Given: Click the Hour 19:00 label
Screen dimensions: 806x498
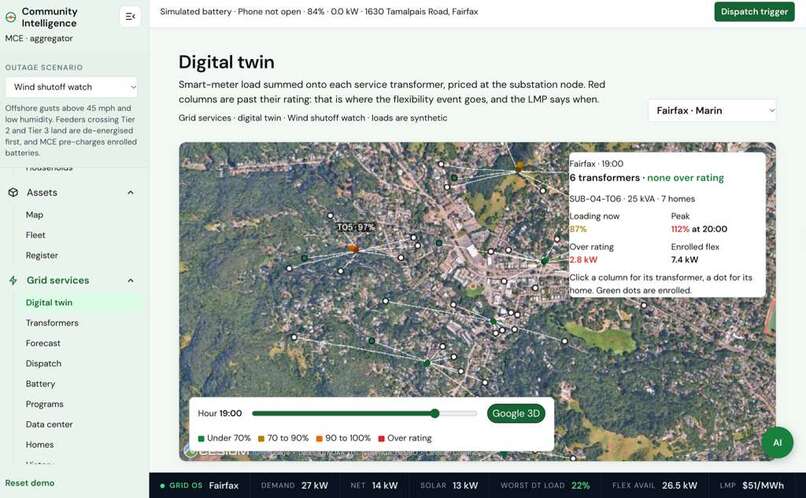Looking at the screenshot, I should 219,413.
